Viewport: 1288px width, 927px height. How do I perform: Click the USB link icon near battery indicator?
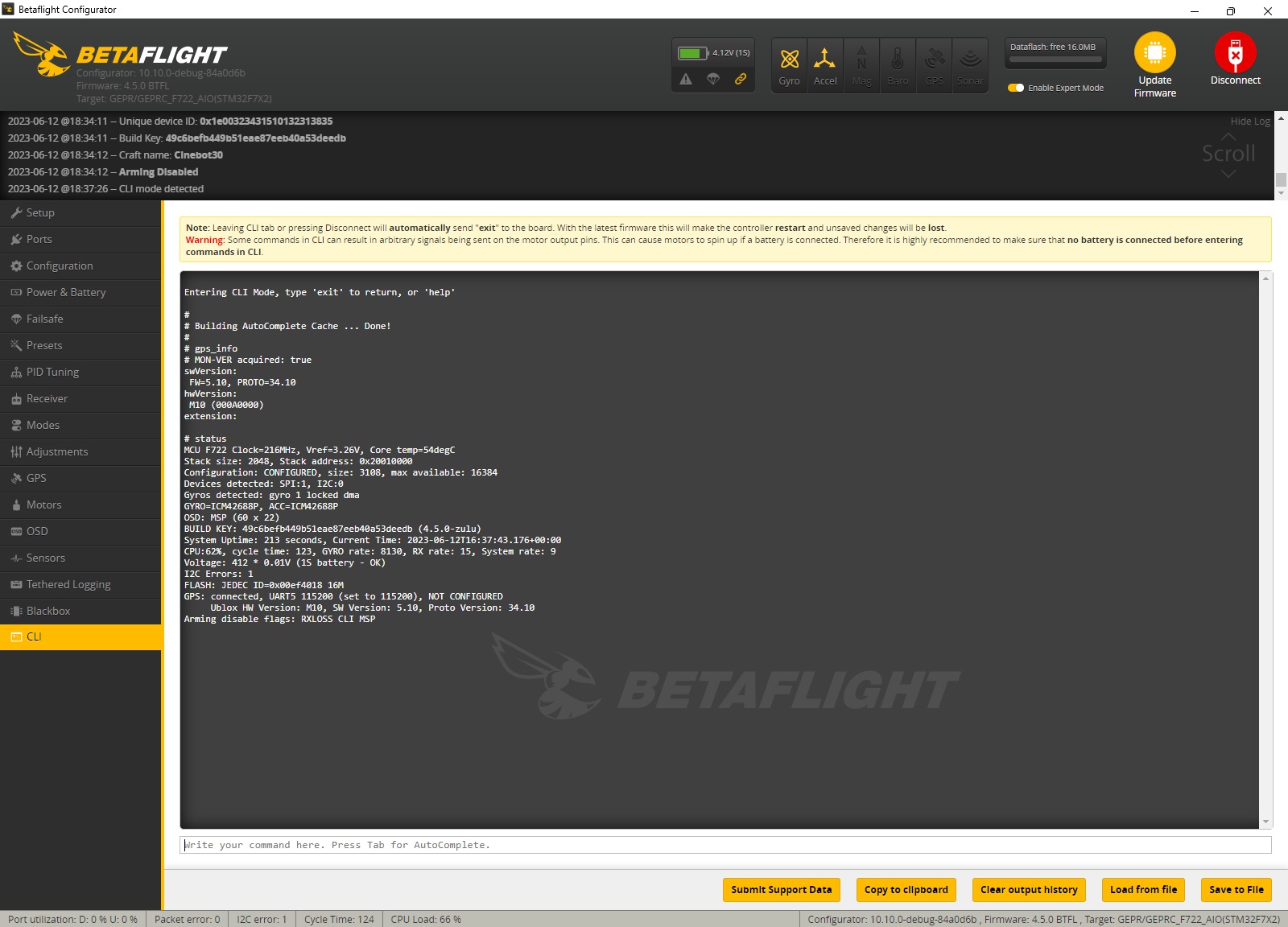(x=741, y=80)
